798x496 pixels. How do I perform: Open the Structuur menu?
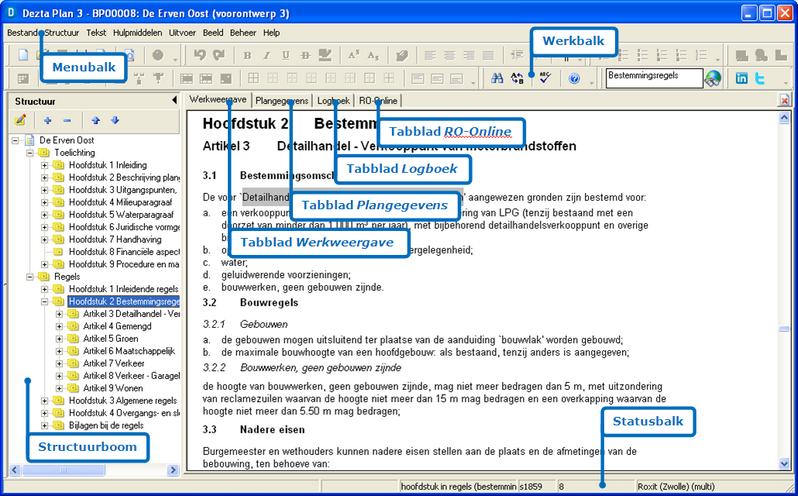click(62, 33)
